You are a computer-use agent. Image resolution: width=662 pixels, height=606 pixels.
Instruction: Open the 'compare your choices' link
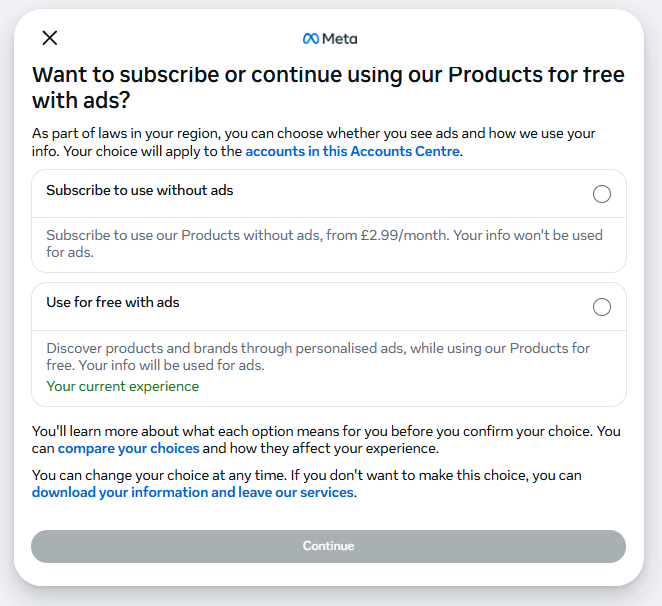click(x=128, y=448)
